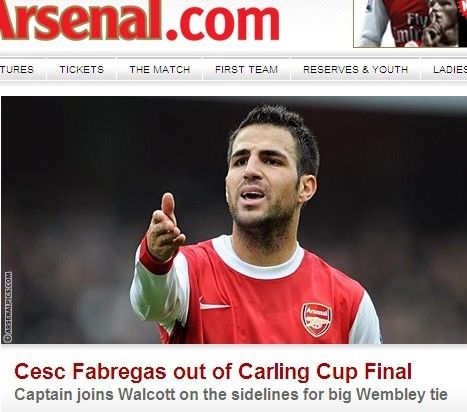This screenshot has height=412, width=467.
Task: Go to the Tickets section
Action: 82,69
